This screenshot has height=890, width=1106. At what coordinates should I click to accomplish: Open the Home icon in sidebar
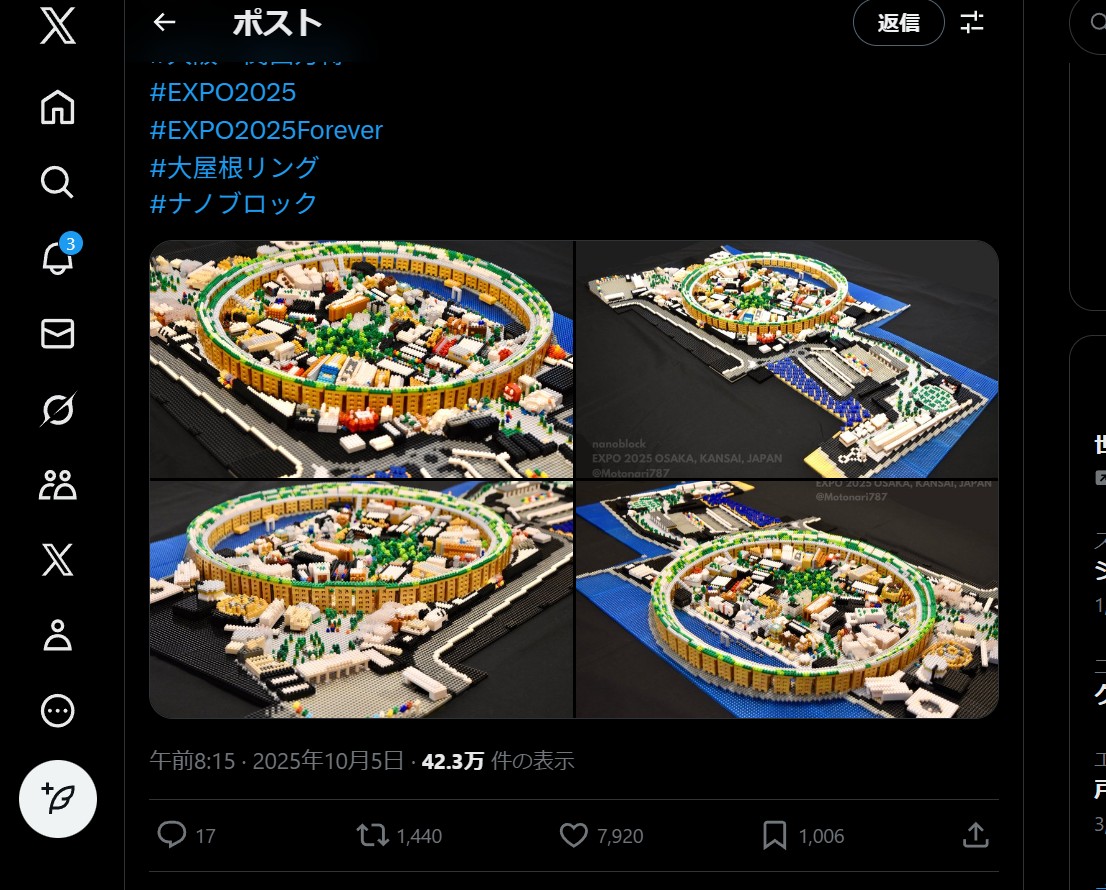point(57,107)
